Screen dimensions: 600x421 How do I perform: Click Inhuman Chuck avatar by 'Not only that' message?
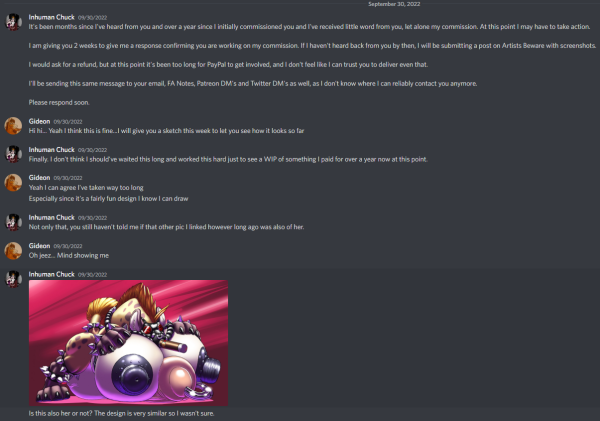point(13,222)
